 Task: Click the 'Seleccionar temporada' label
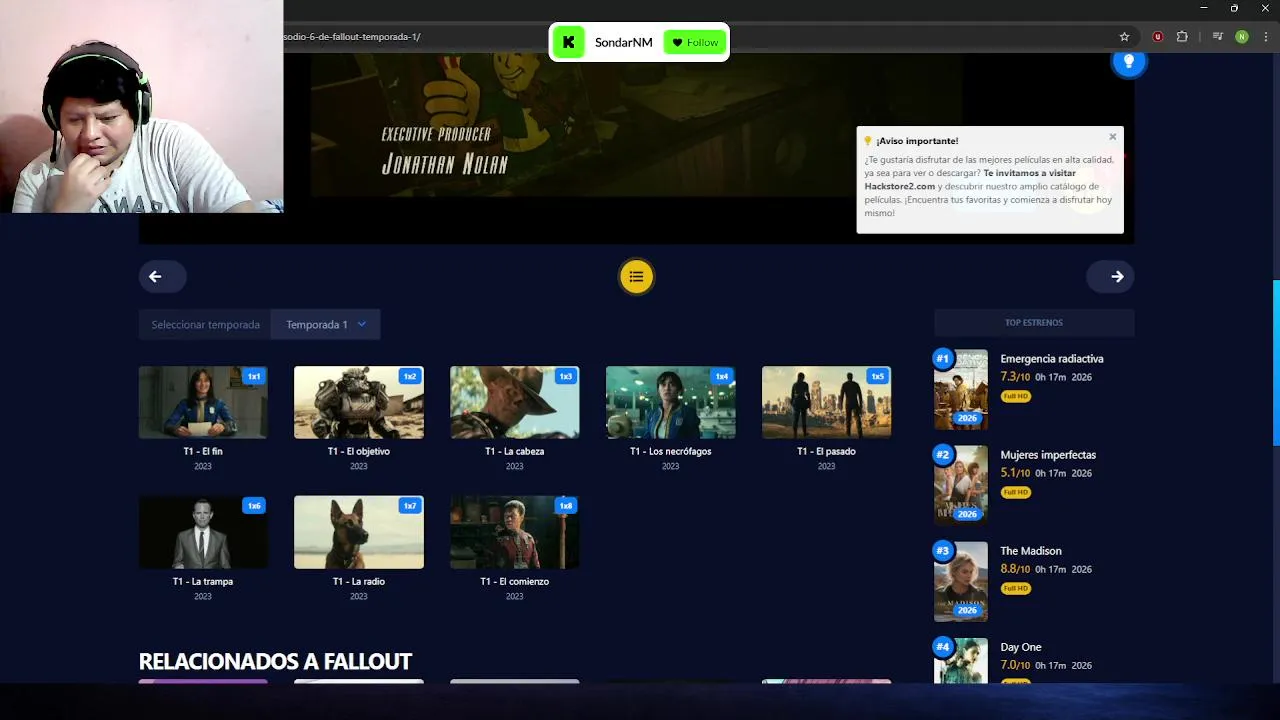click(x=205, y=324)
